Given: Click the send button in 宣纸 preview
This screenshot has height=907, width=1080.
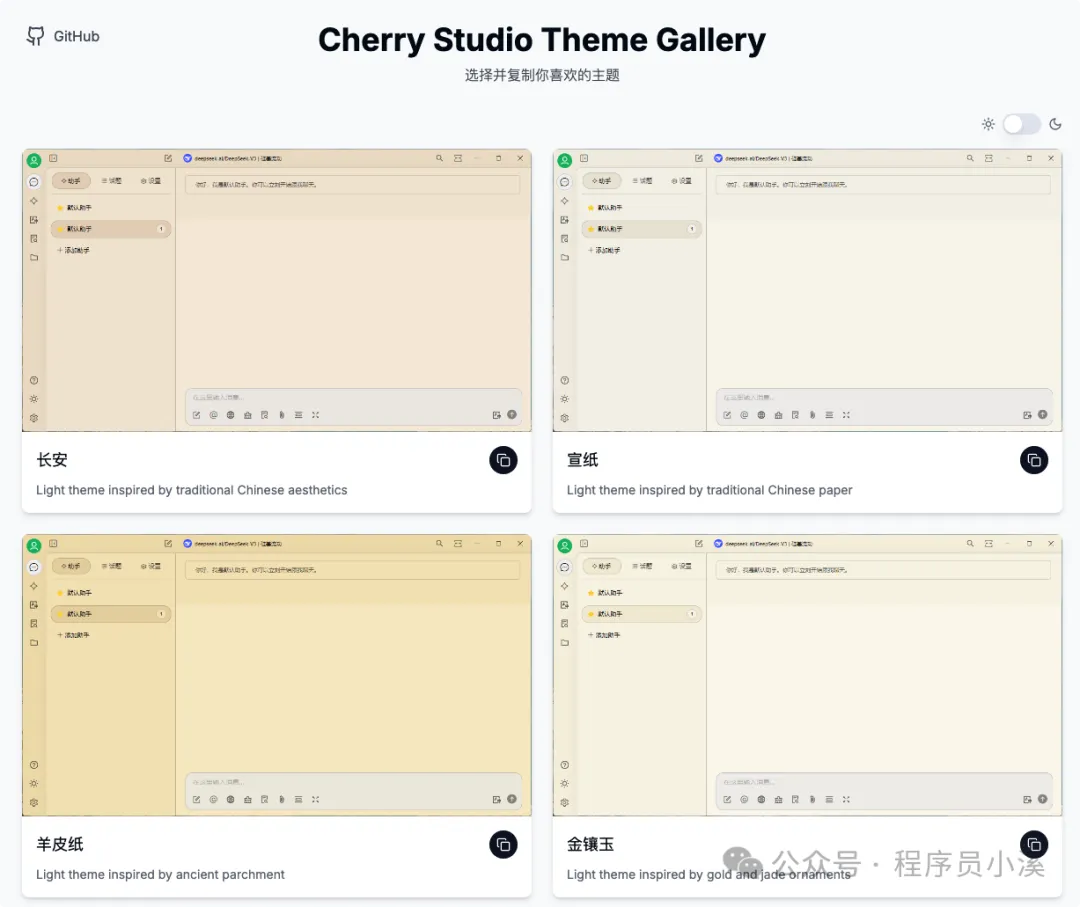Looking at the screenshot, I should [1042, 415].
